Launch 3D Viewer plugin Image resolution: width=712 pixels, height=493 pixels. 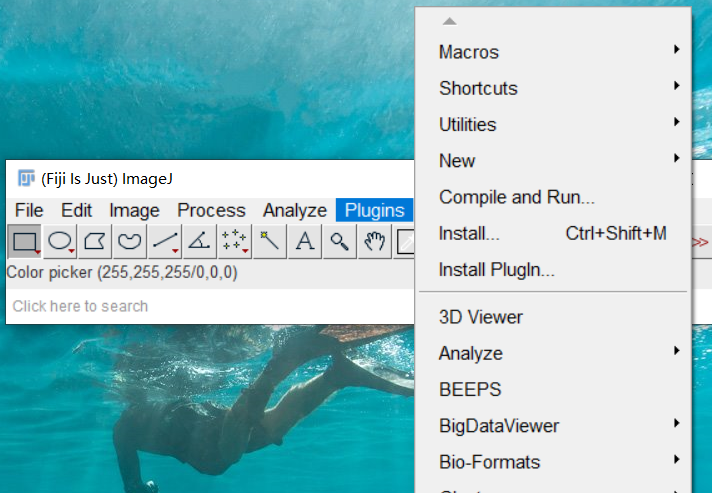[x=553, y=317]
